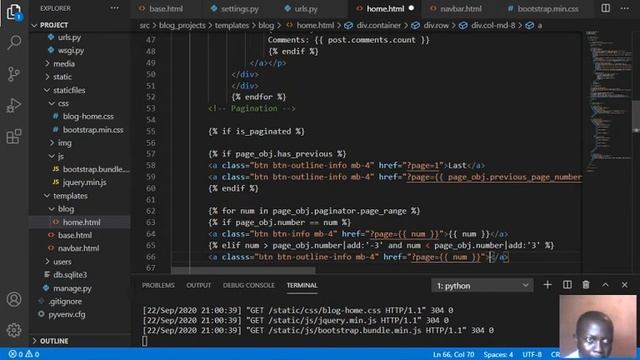This screenshot has width=640, height=360.
Task: Close the terminal panel
Action: pos(624,285)
